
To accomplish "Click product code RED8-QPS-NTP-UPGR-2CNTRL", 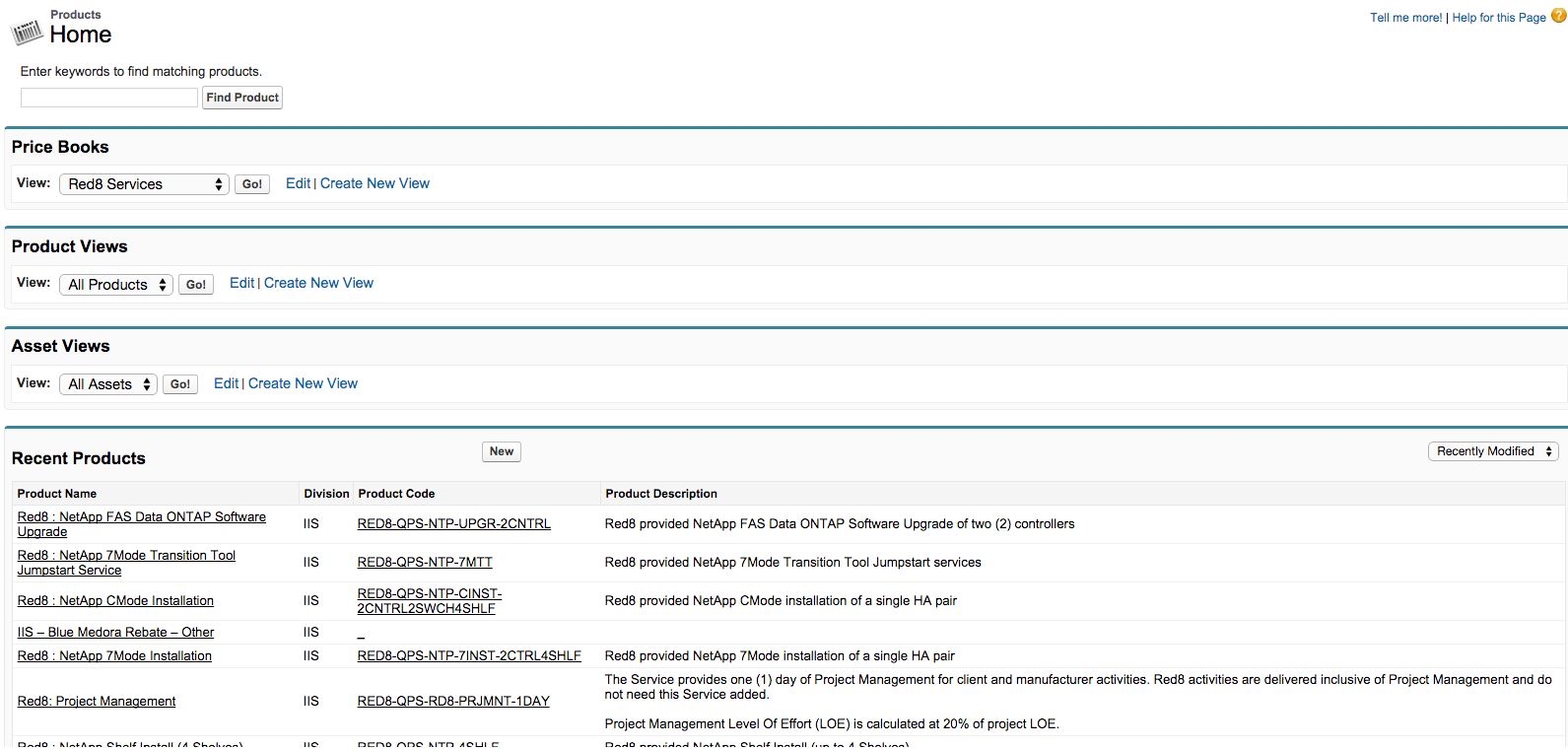I will (x=454, y=524).
